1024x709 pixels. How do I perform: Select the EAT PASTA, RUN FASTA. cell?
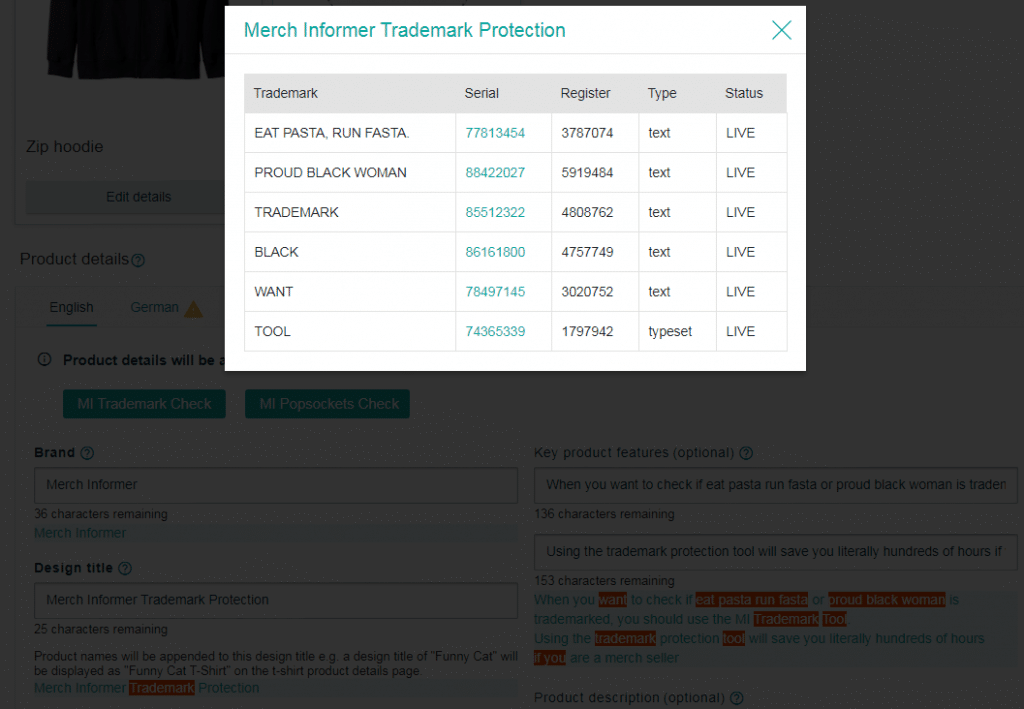[x=350, y=133]
